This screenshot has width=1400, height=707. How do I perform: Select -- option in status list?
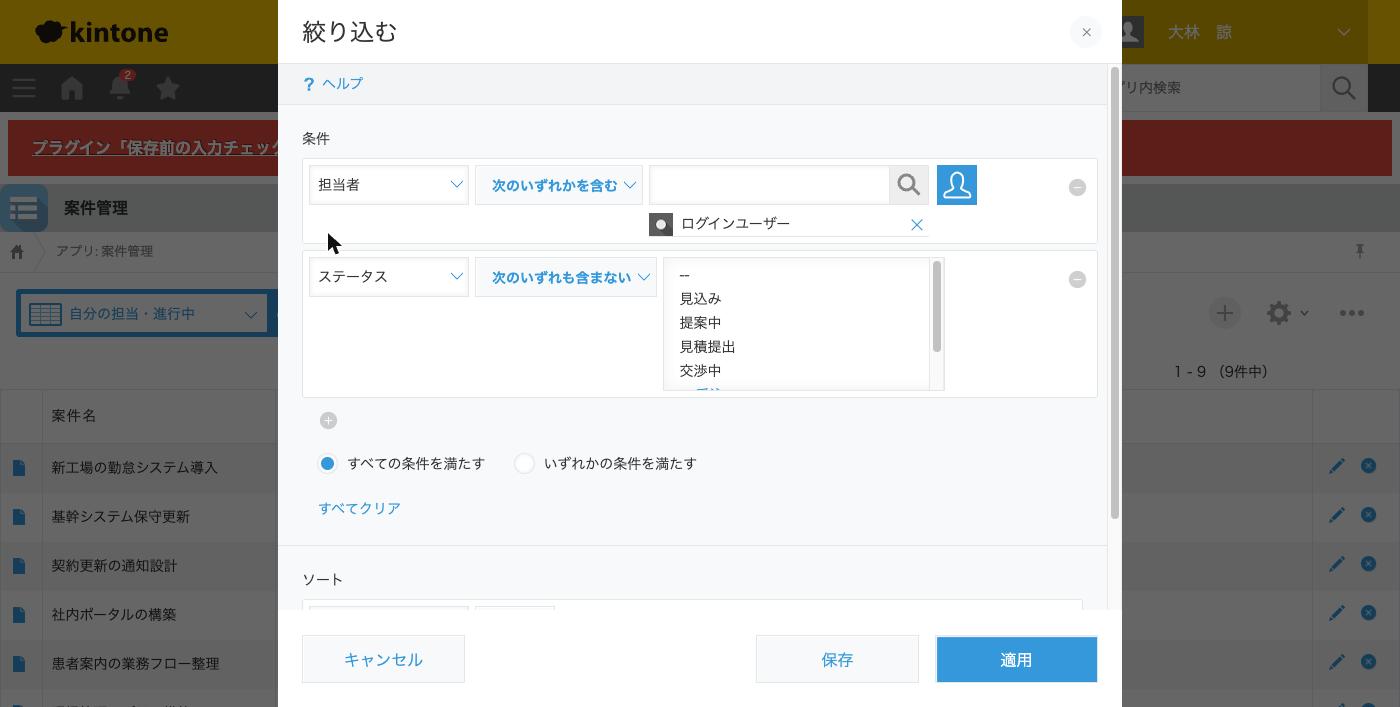point(797,275)
